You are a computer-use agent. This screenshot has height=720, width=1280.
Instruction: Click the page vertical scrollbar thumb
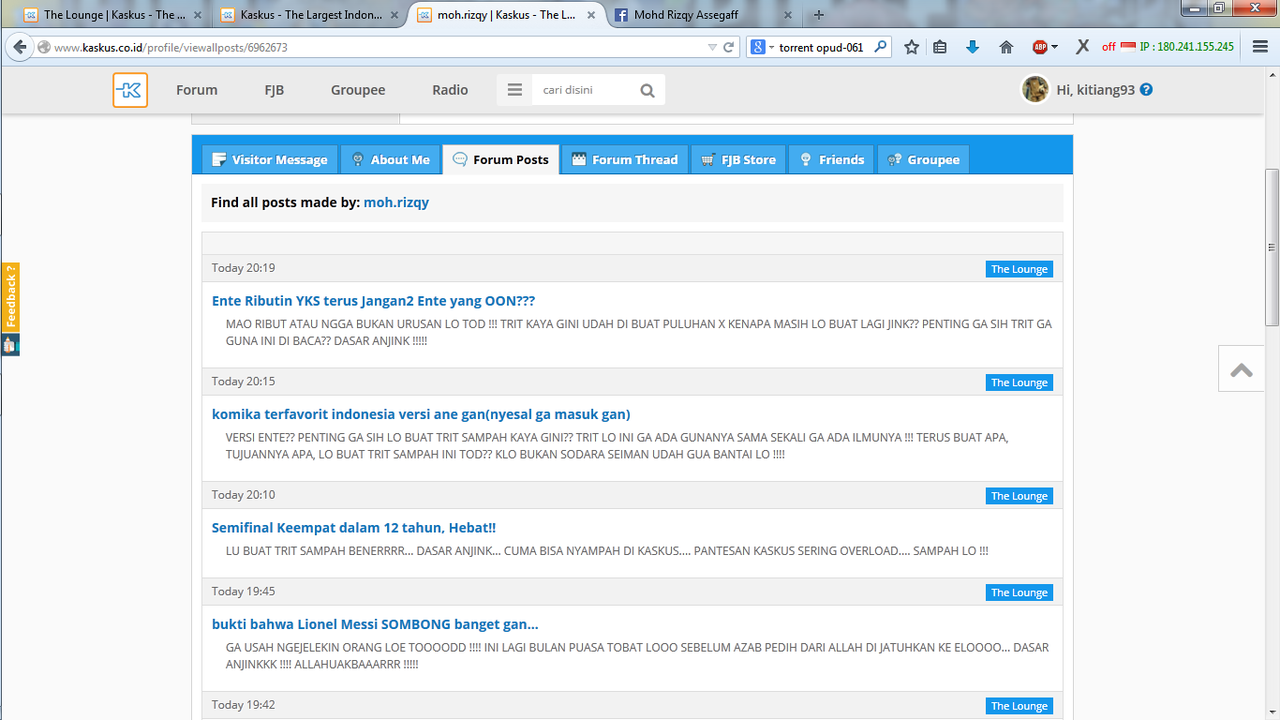click(x=1272, y=248)
